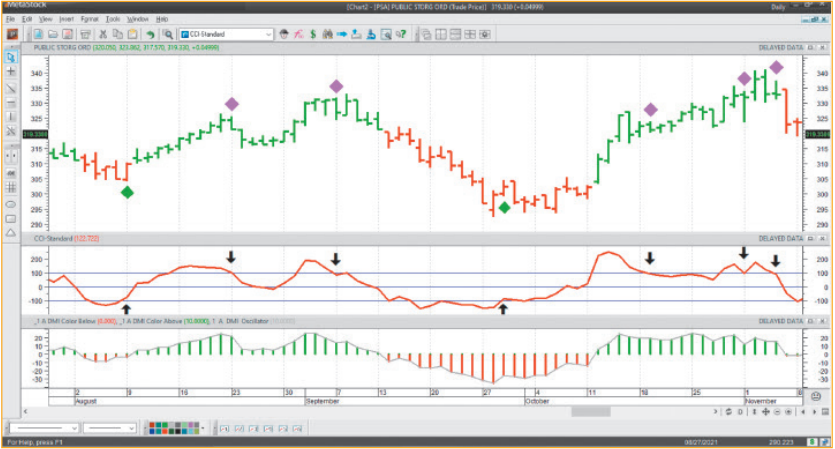Click the green dollar sign System Tester icon
The image size is (835, 449).
(313, 35)
